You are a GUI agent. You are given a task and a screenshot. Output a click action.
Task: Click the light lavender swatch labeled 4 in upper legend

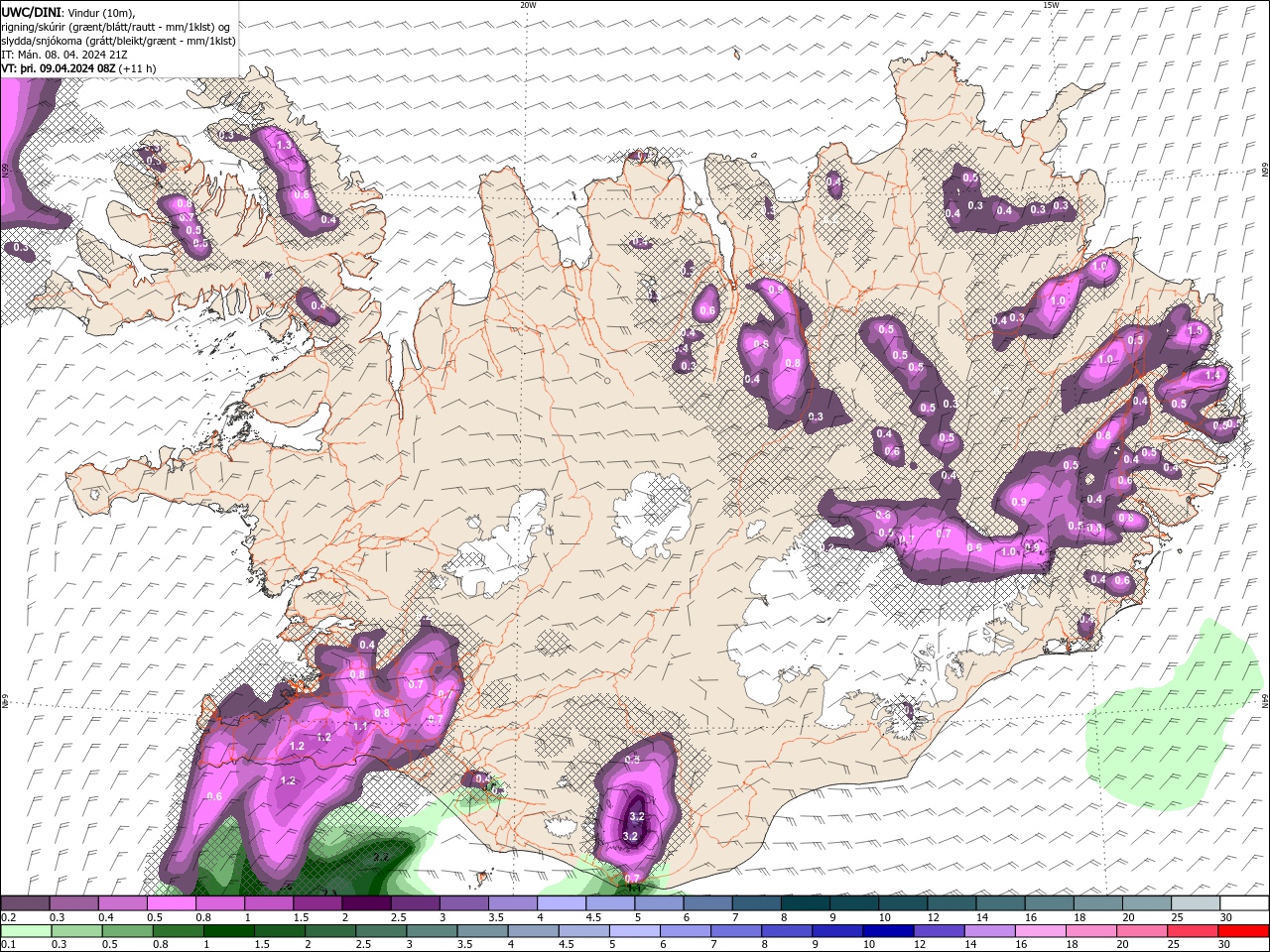pos(562,903)
